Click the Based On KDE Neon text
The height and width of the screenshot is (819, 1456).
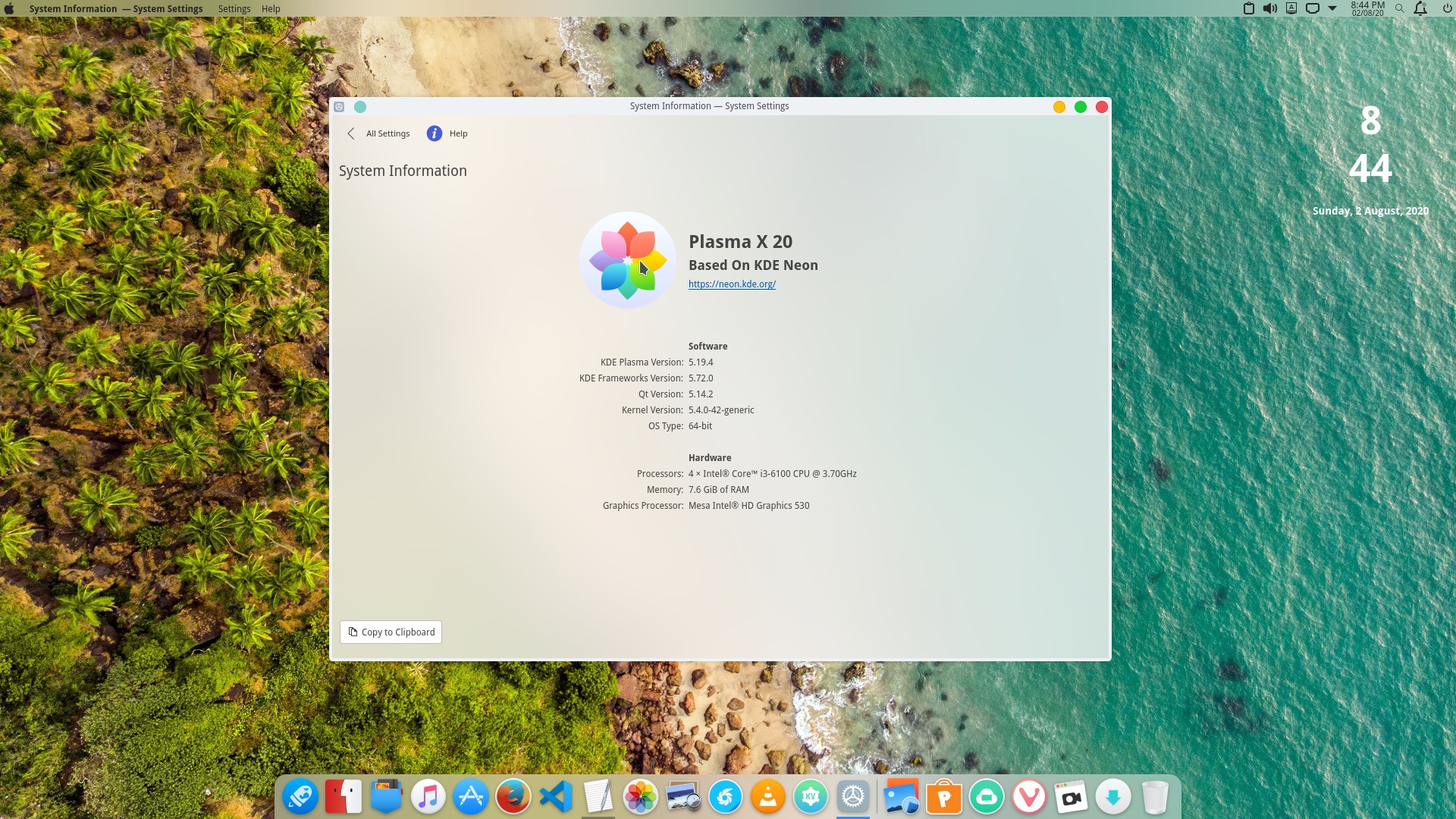(753, 265)
